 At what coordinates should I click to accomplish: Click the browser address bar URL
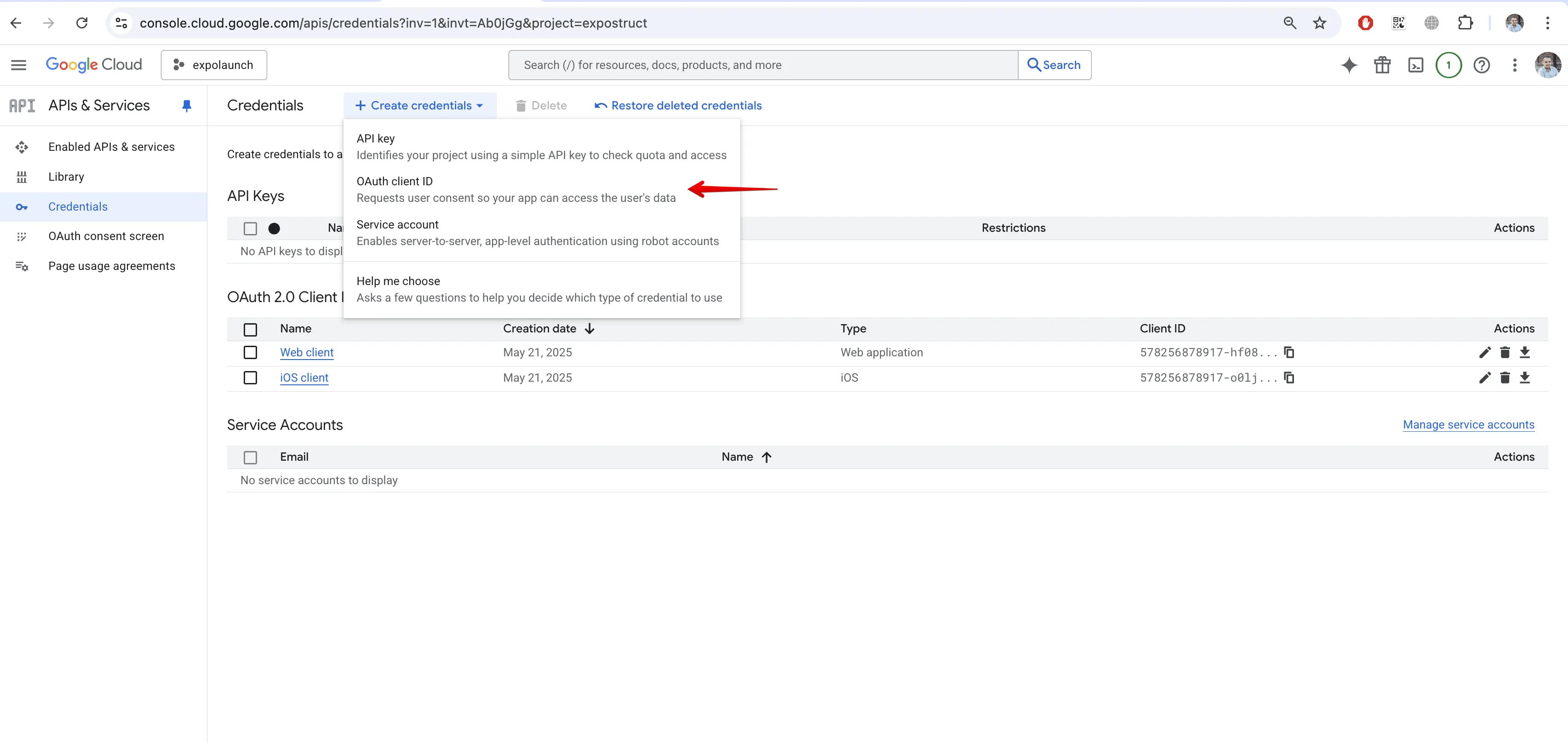[x=393, y=23]
